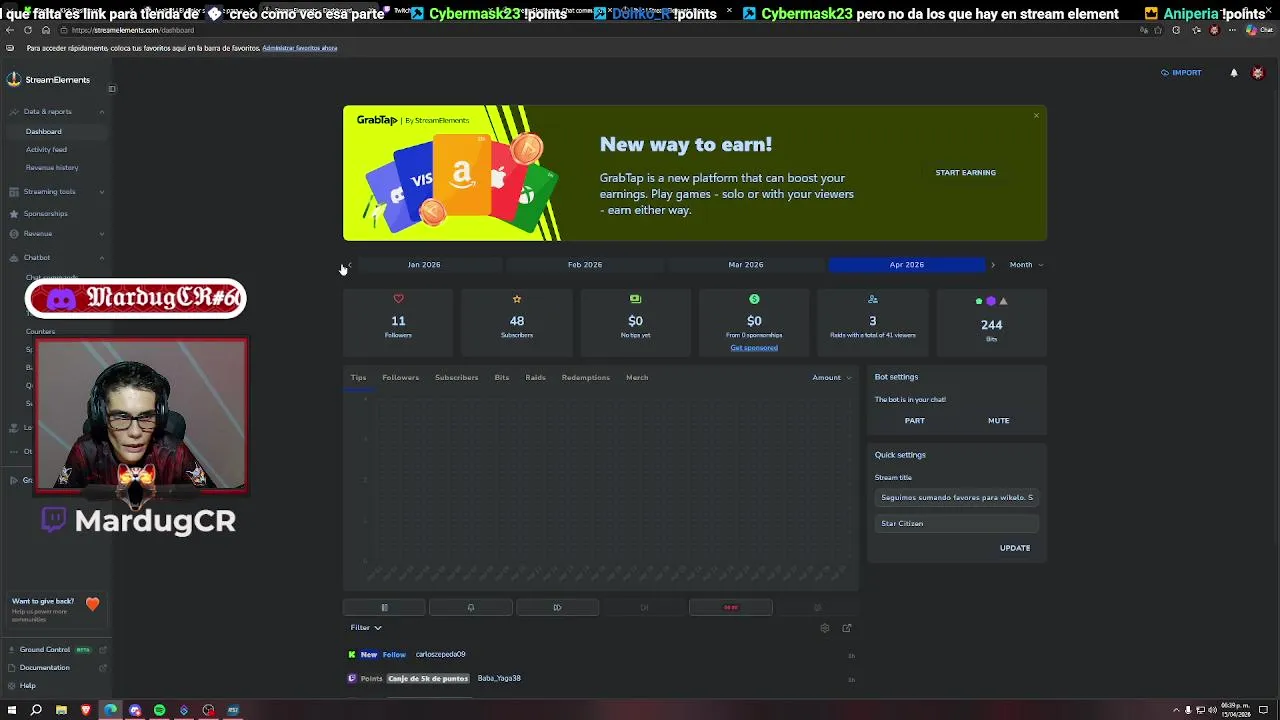This screenshot has width=1280, height=720.
Task: Open Sponsorships in the sidebar
Action: [x=46, y=214]
